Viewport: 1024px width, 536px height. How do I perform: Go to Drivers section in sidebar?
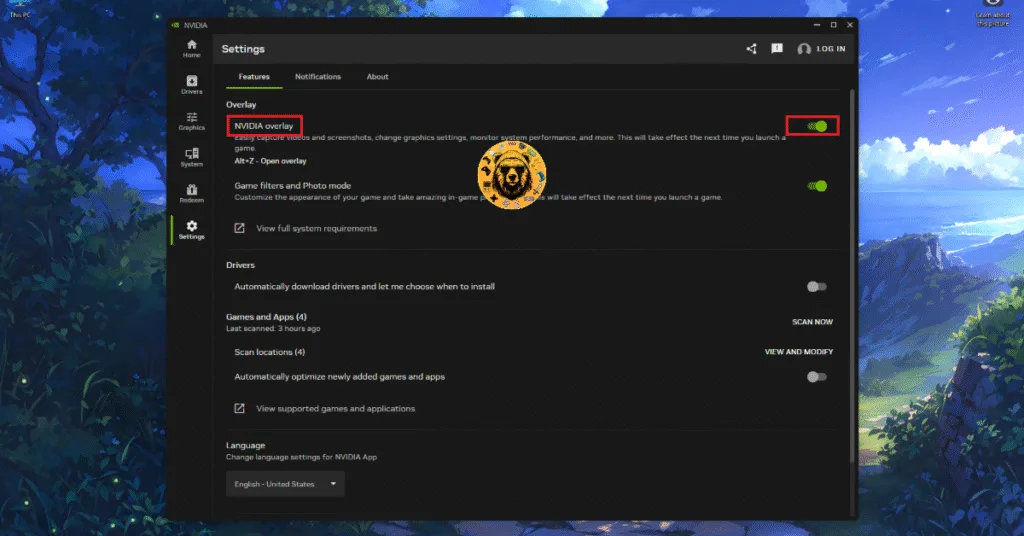191,85
